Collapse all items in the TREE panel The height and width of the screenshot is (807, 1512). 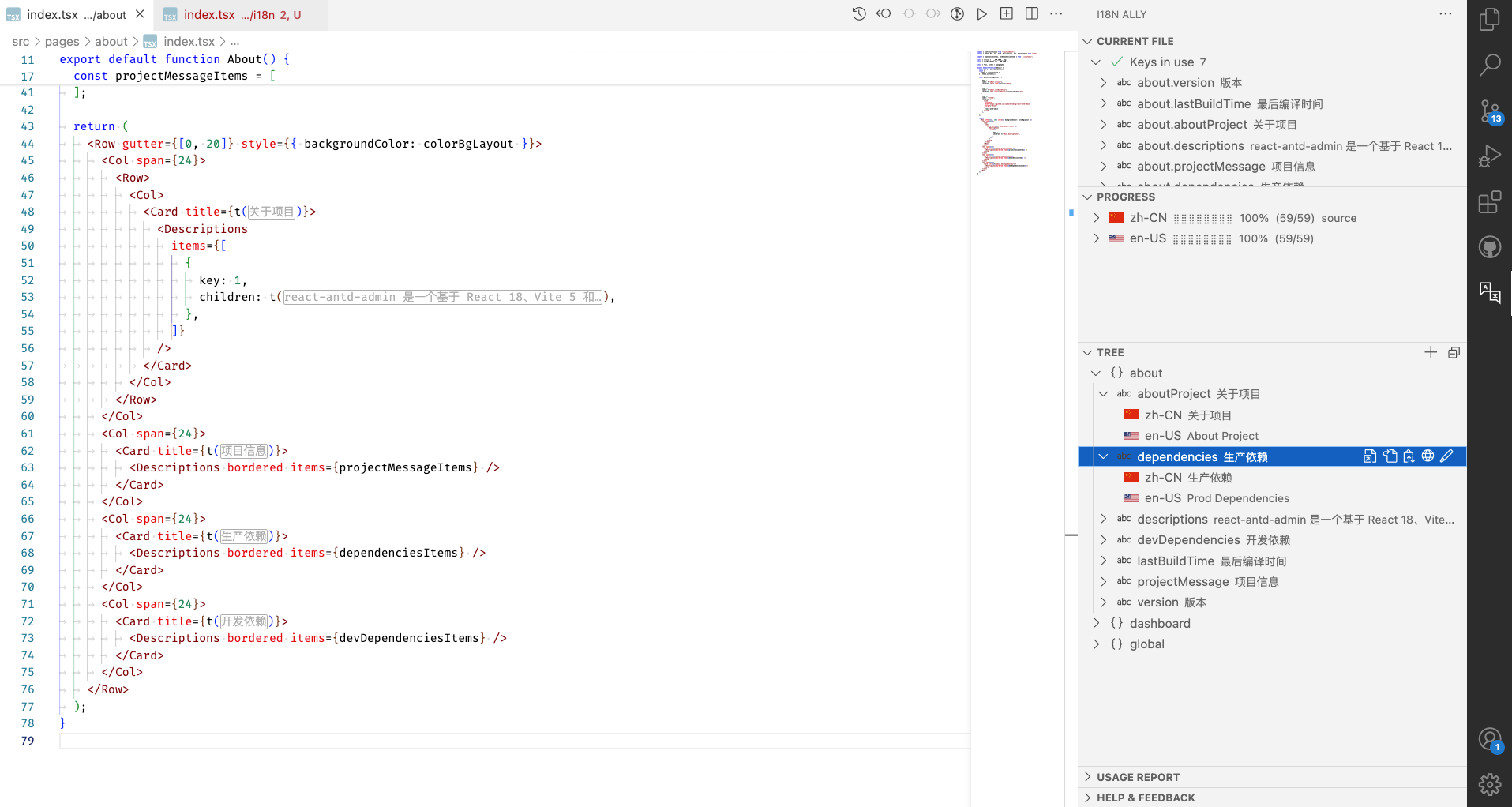(1454, 352)
